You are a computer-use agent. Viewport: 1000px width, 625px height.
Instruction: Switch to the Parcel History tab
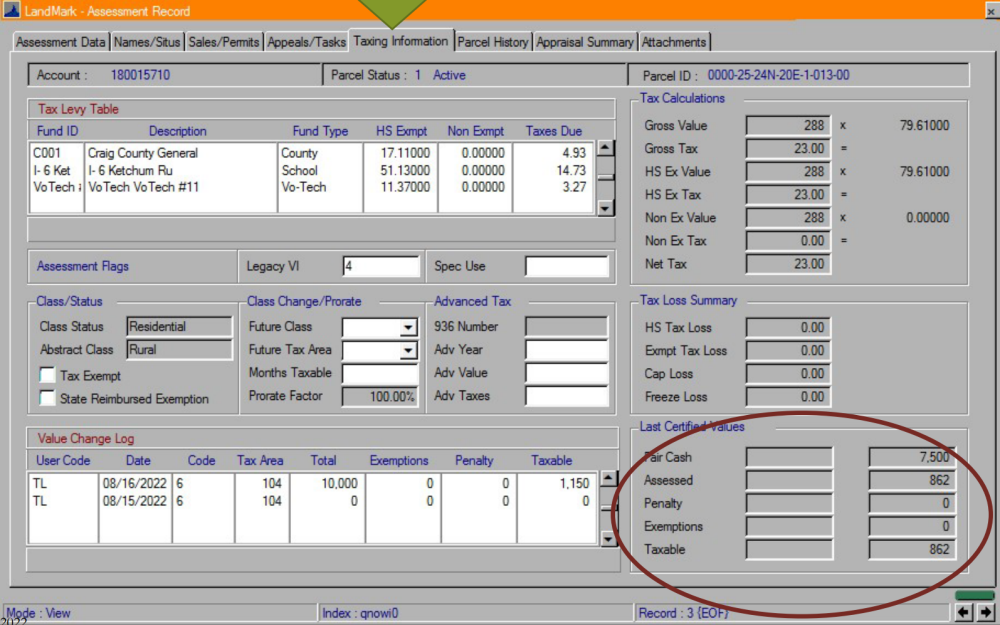click(x=493, y=42)
